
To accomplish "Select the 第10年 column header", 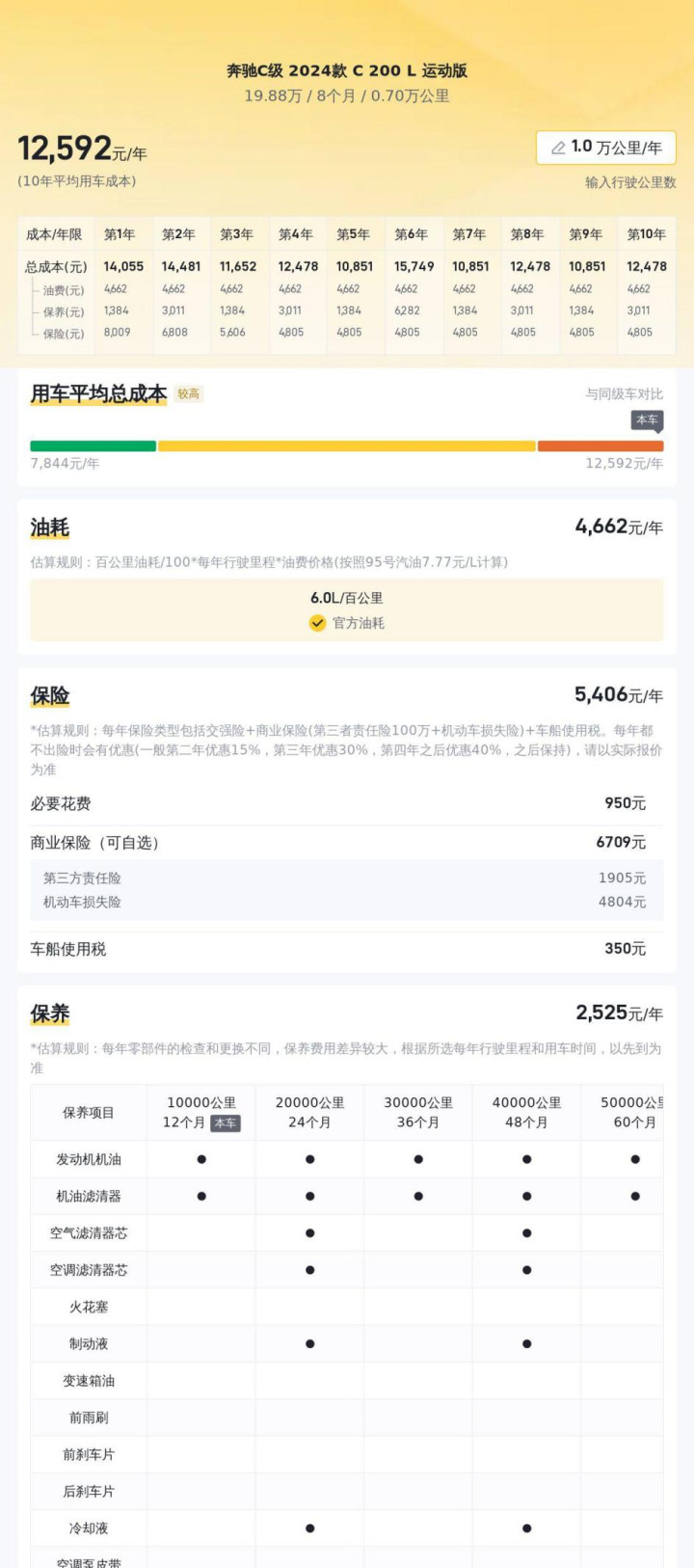I will 646,234.
